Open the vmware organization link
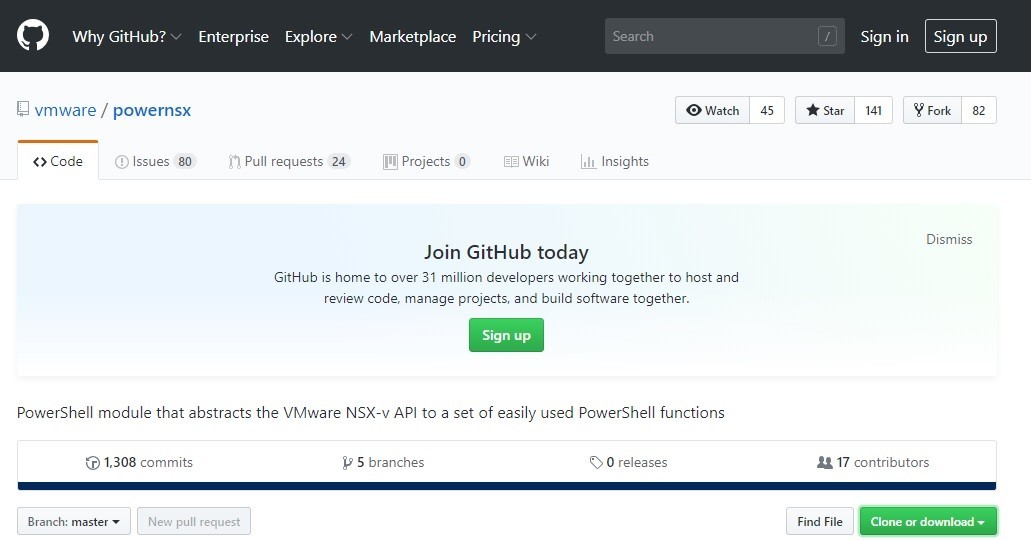 coord(65,110)
